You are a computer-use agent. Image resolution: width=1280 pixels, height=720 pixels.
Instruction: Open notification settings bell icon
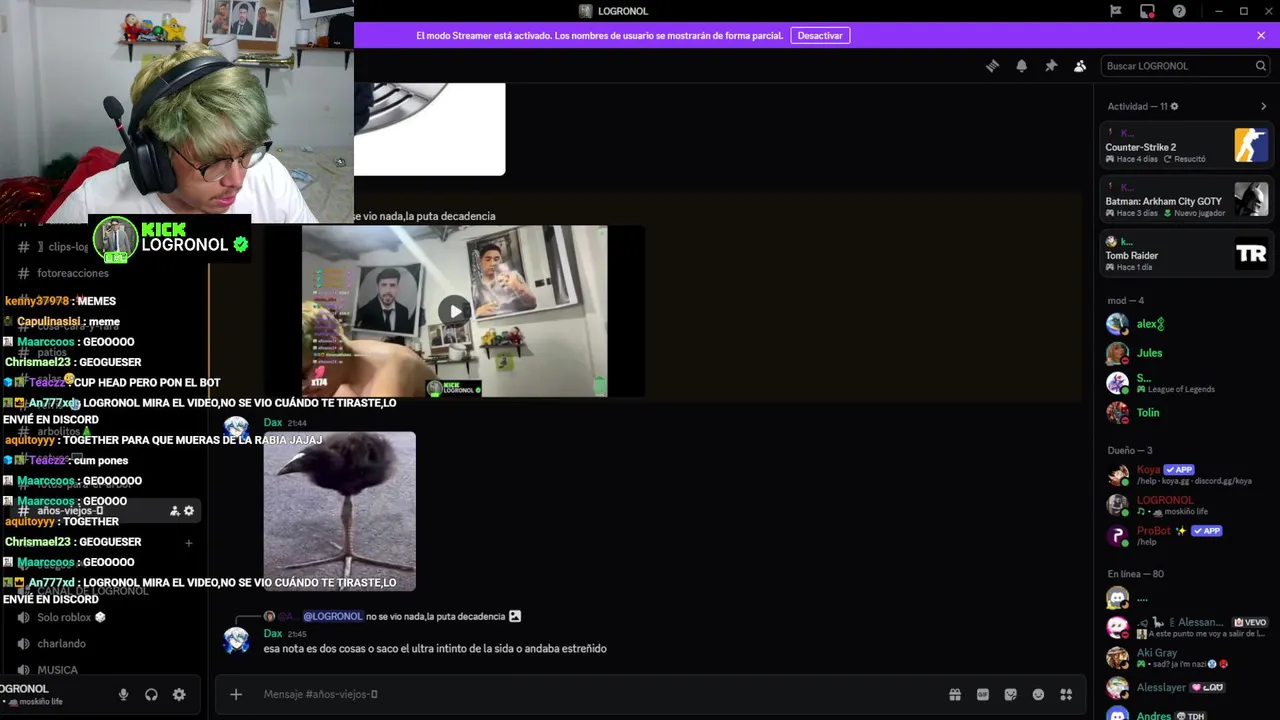pos(1021,66)
